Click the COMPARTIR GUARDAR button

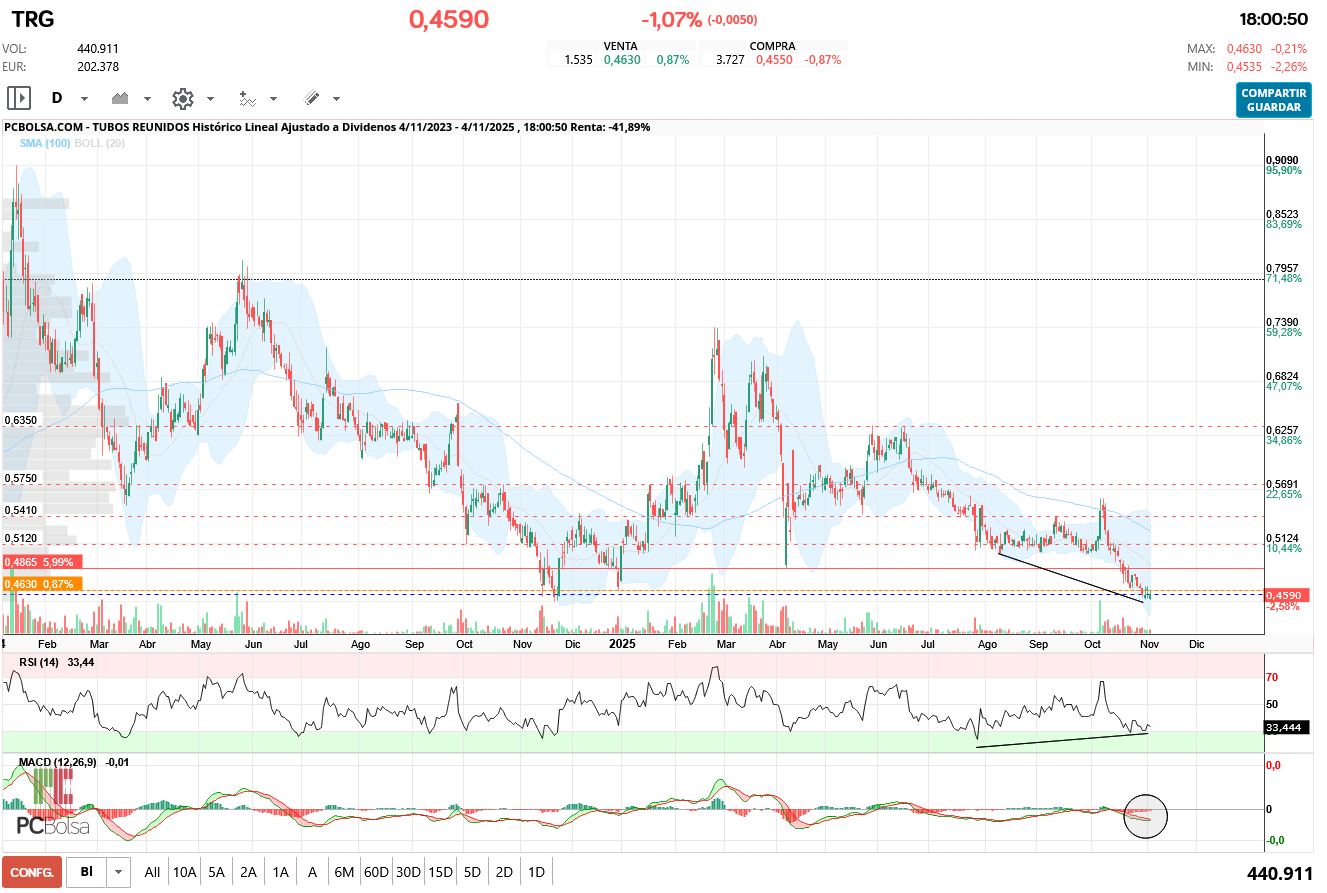(1273, 100)
